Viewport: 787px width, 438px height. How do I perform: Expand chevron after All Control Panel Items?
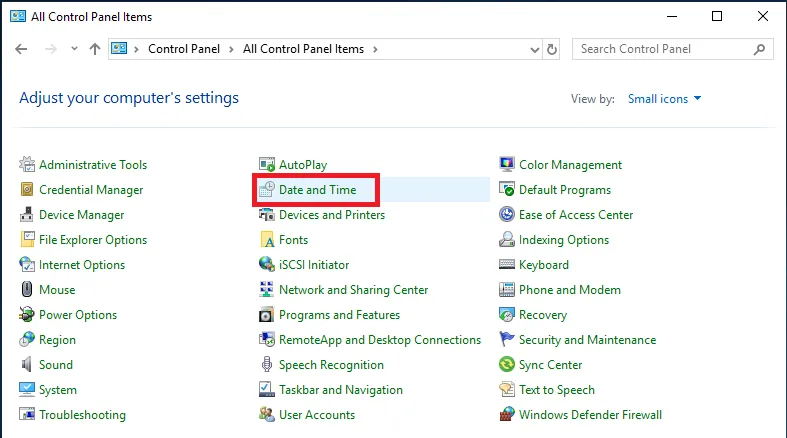(x=375, y=49)
